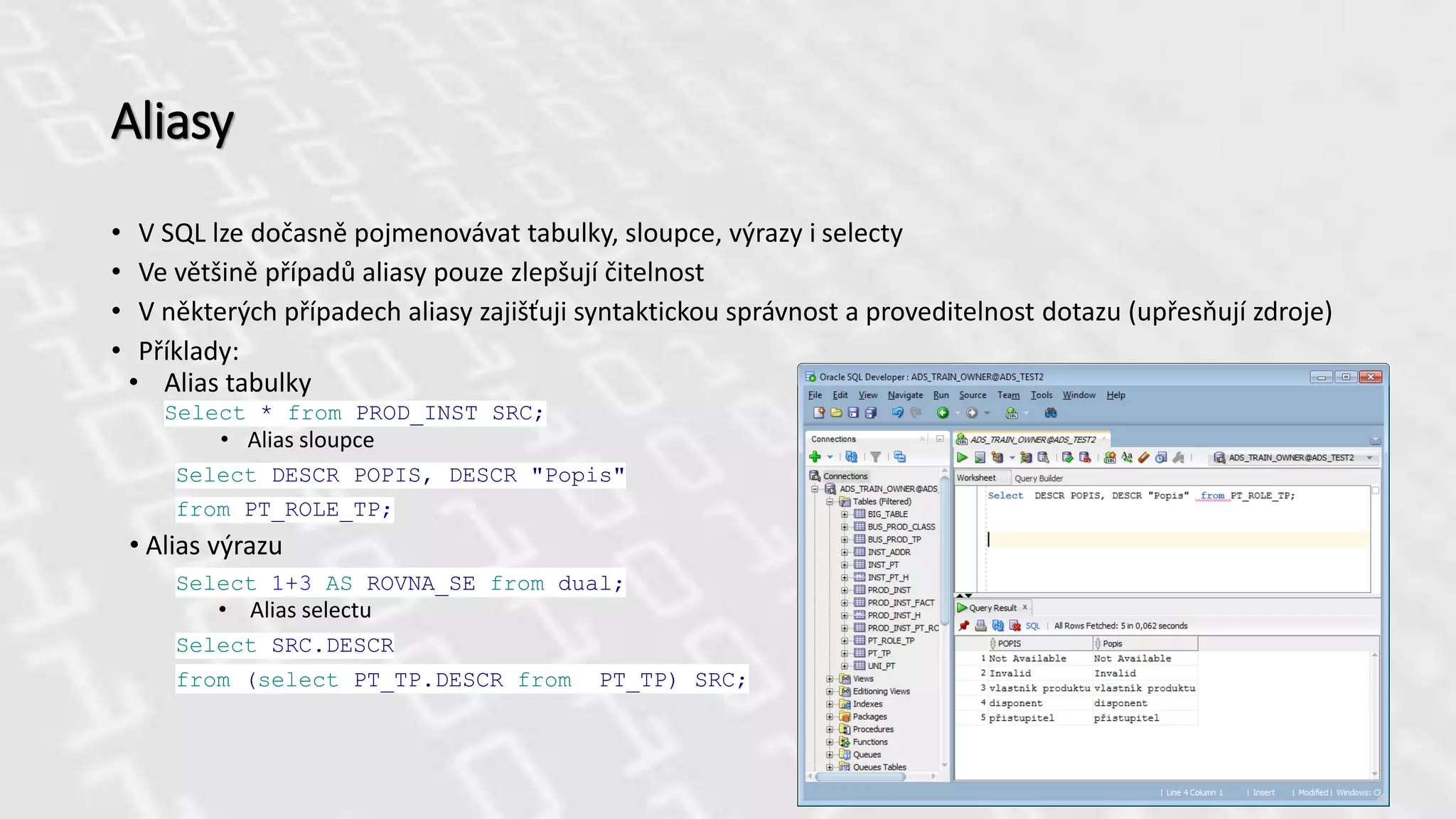Click the green Back navigation arrow
Screen dimensions: 1456x819
pyautogui.click(x=943, y=413)
